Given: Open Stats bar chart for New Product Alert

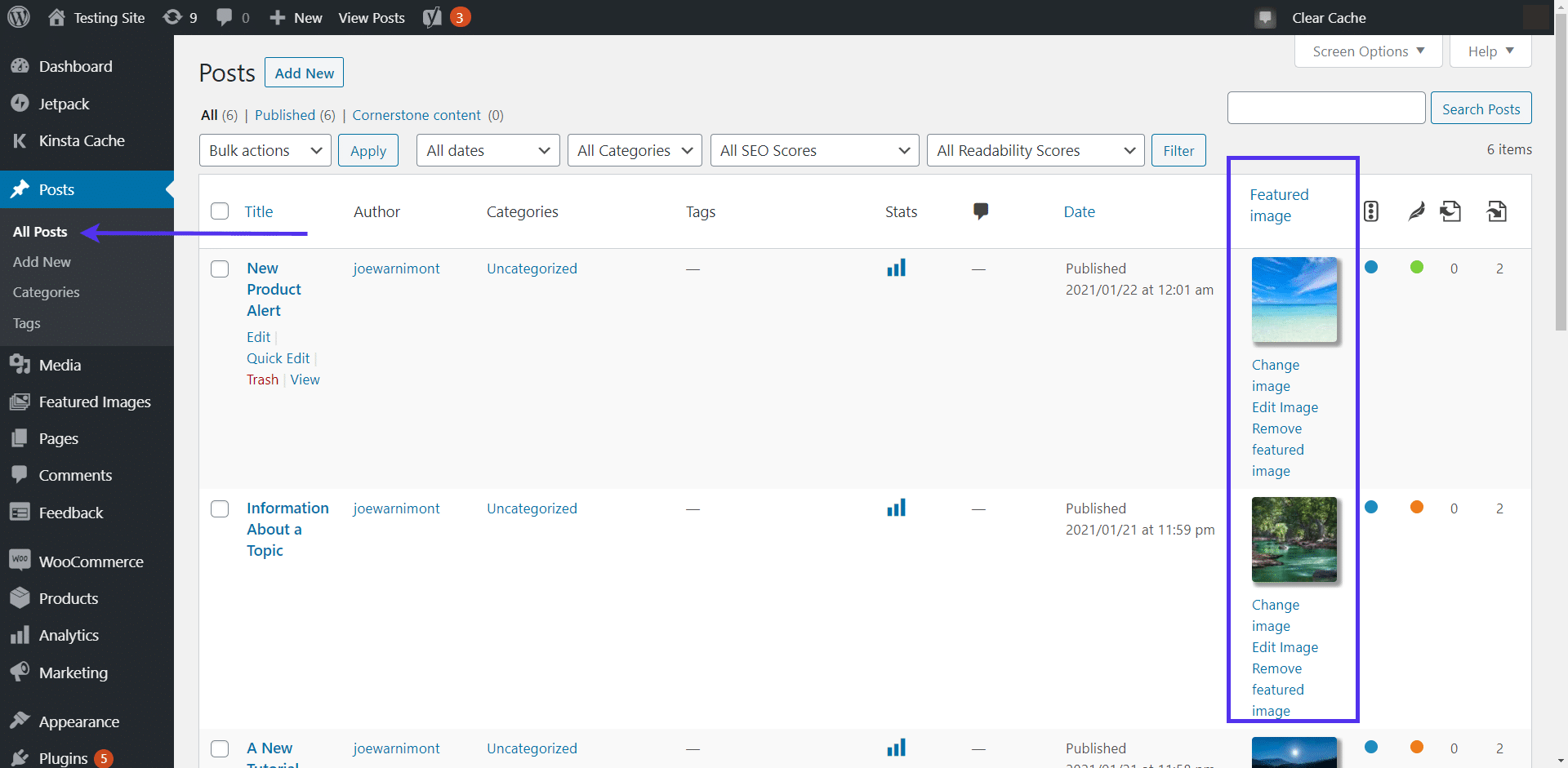Looking at the screenshot, I should coord(896,269).
